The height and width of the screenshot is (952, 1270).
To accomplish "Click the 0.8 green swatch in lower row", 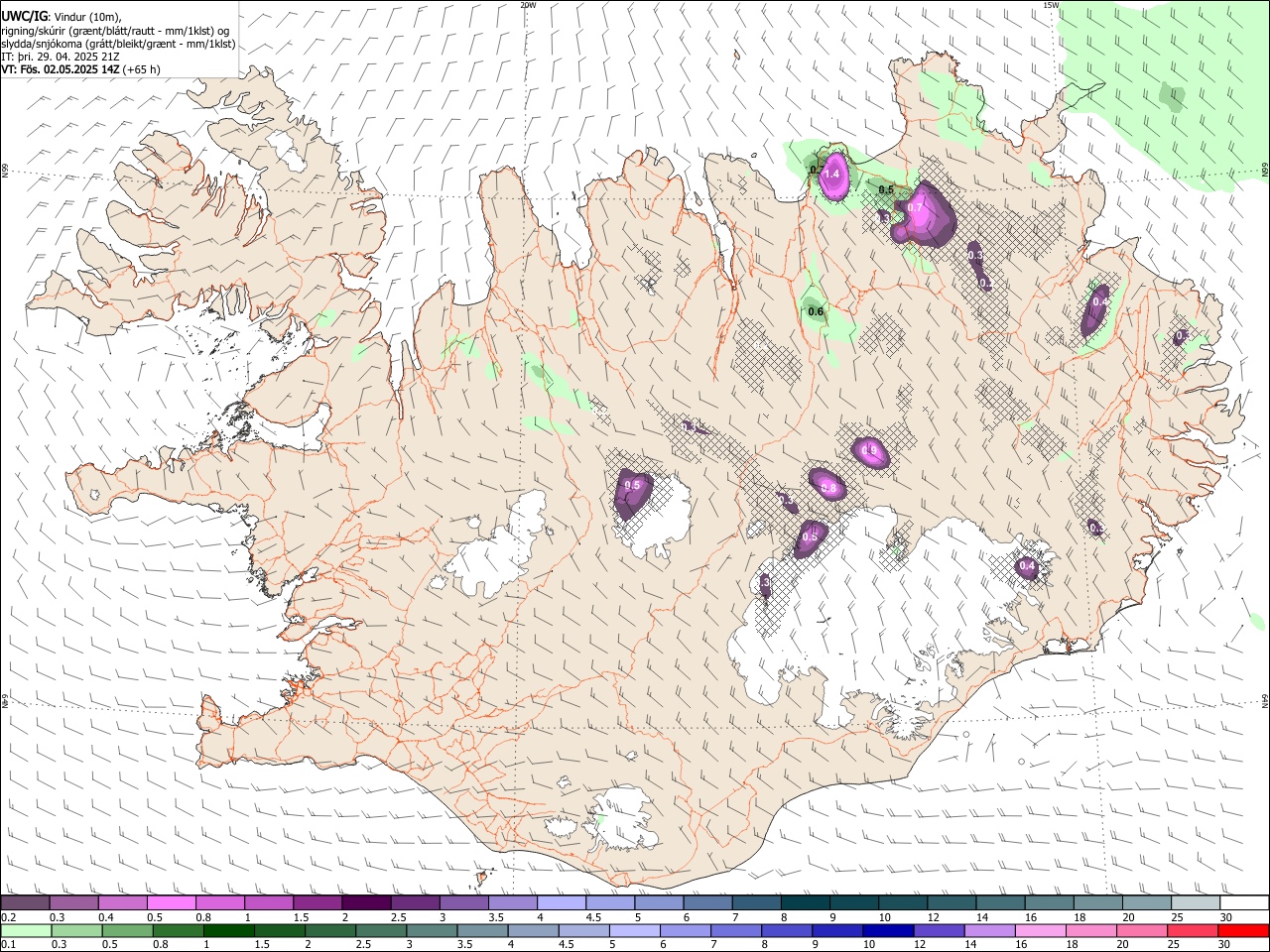I will coord(178,930).
